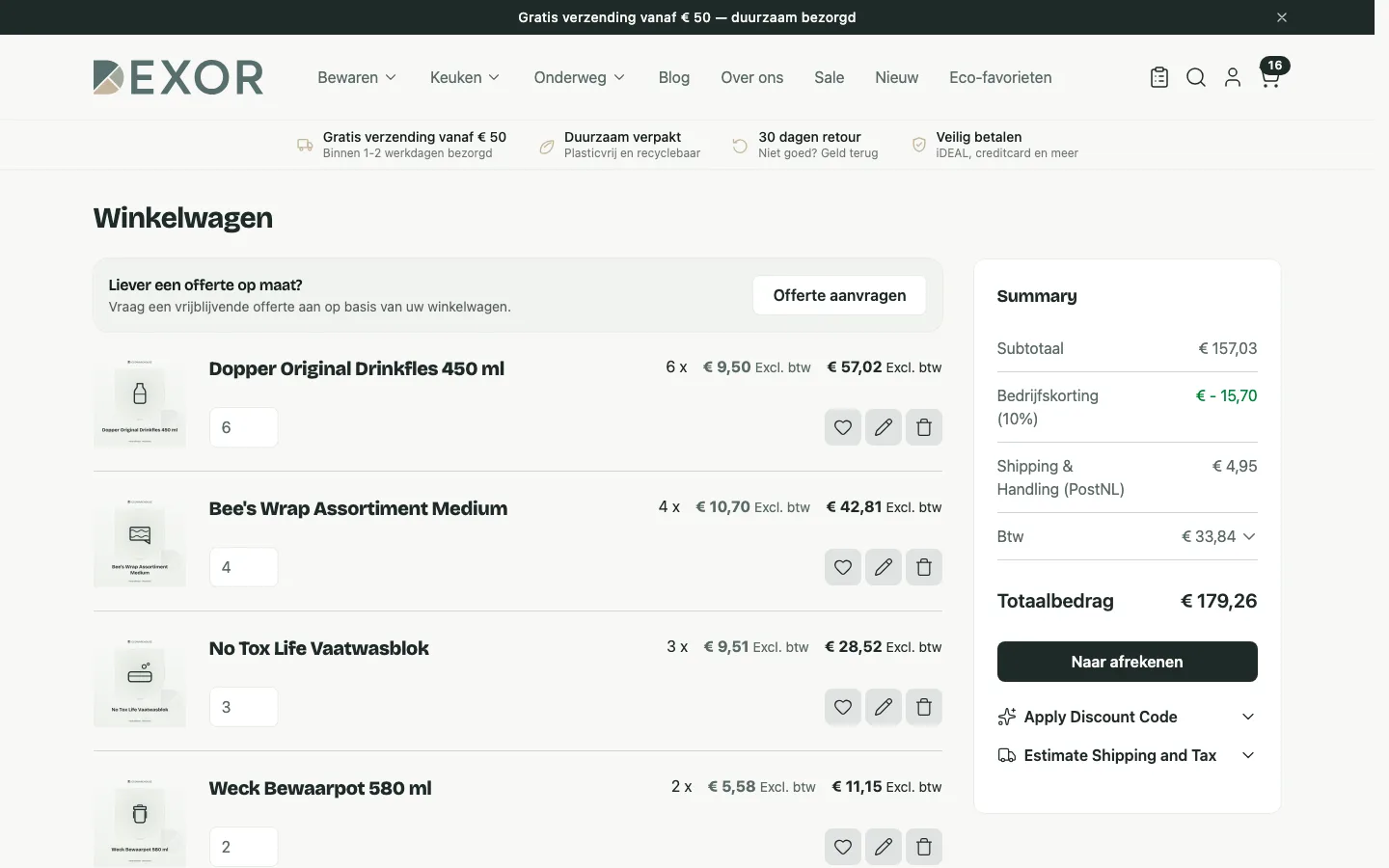Screen dimensions: 1389x868
Task: Click the Bedrijfskorting amount € - 15,70
Action: (1227, 395)
